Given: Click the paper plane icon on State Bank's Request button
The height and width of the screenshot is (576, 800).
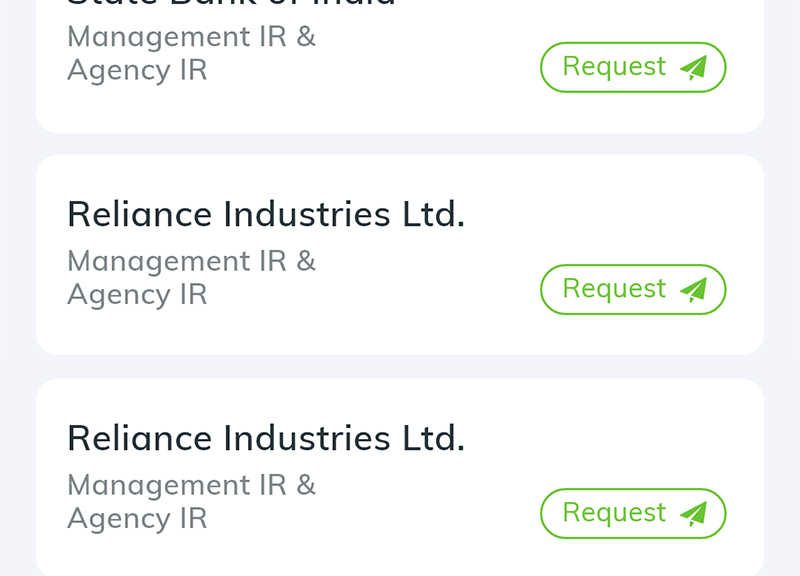Looking at the screenshot, I should [694, 67].
